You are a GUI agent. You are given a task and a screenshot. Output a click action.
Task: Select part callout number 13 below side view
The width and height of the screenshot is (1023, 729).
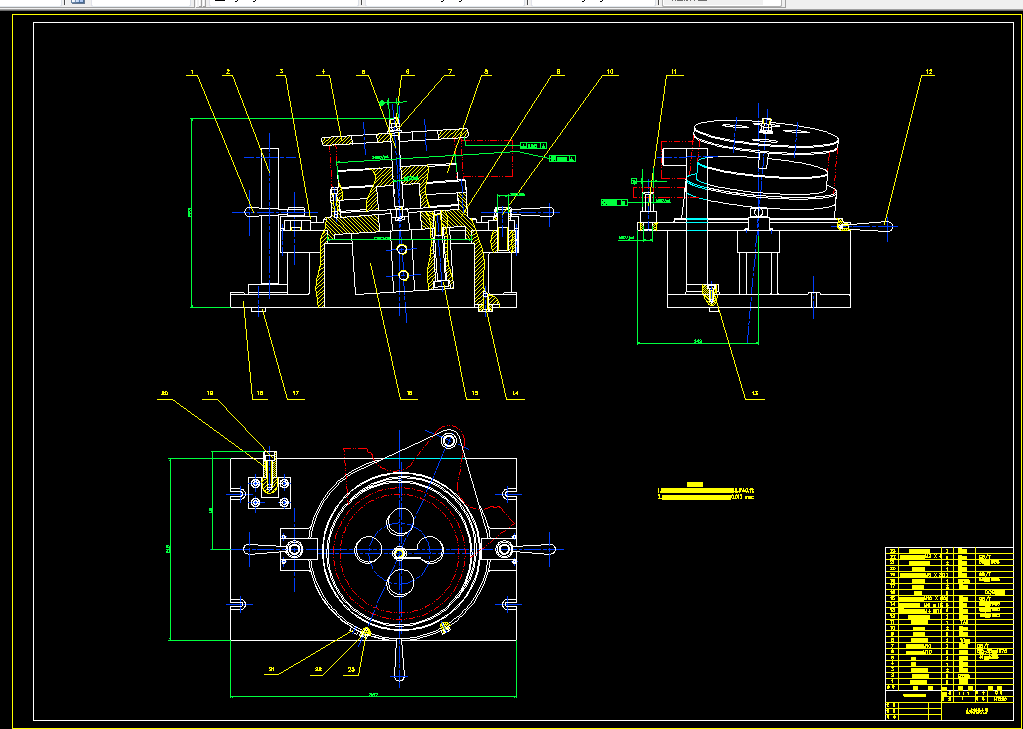point(756,394)
